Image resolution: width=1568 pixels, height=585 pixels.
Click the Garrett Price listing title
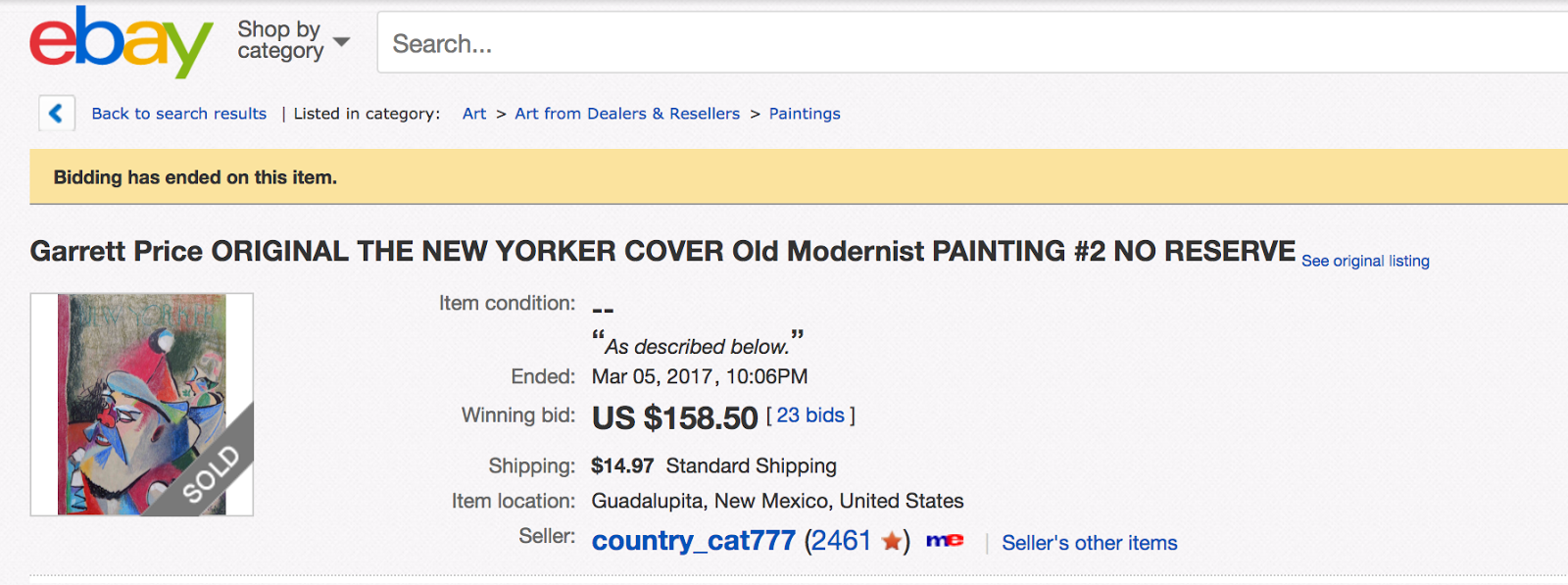click(x=662, y=252)
